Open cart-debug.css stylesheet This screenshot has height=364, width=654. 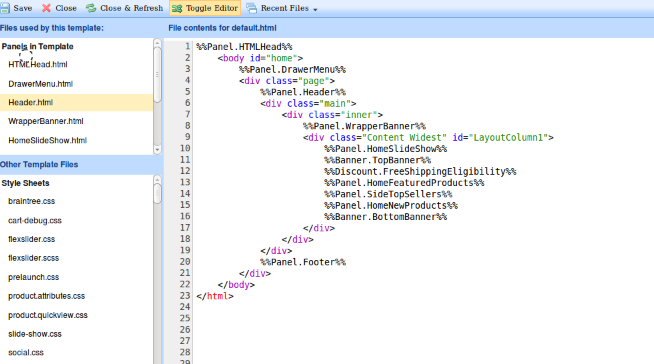(35, 220)
